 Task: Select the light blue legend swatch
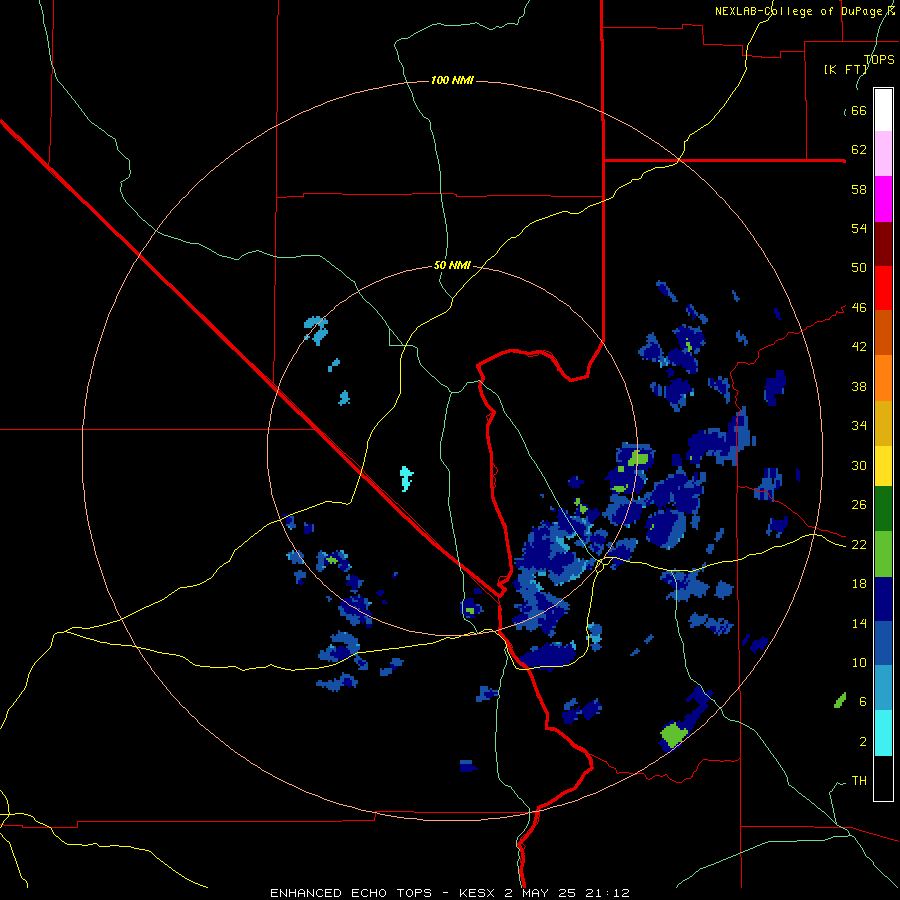(x=883, y=688)
